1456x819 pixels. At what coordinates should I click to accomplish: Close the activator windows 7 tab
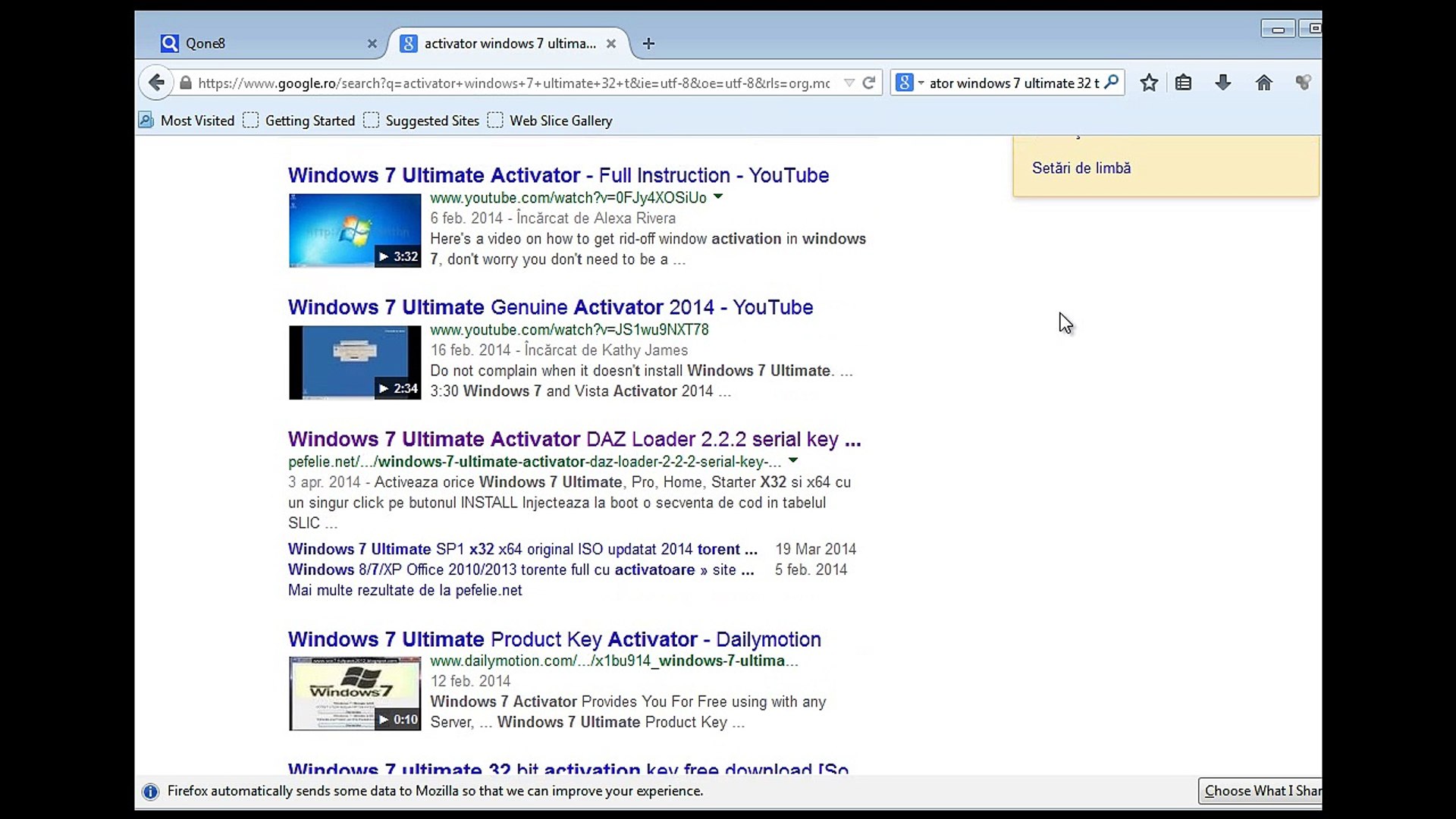611,44
